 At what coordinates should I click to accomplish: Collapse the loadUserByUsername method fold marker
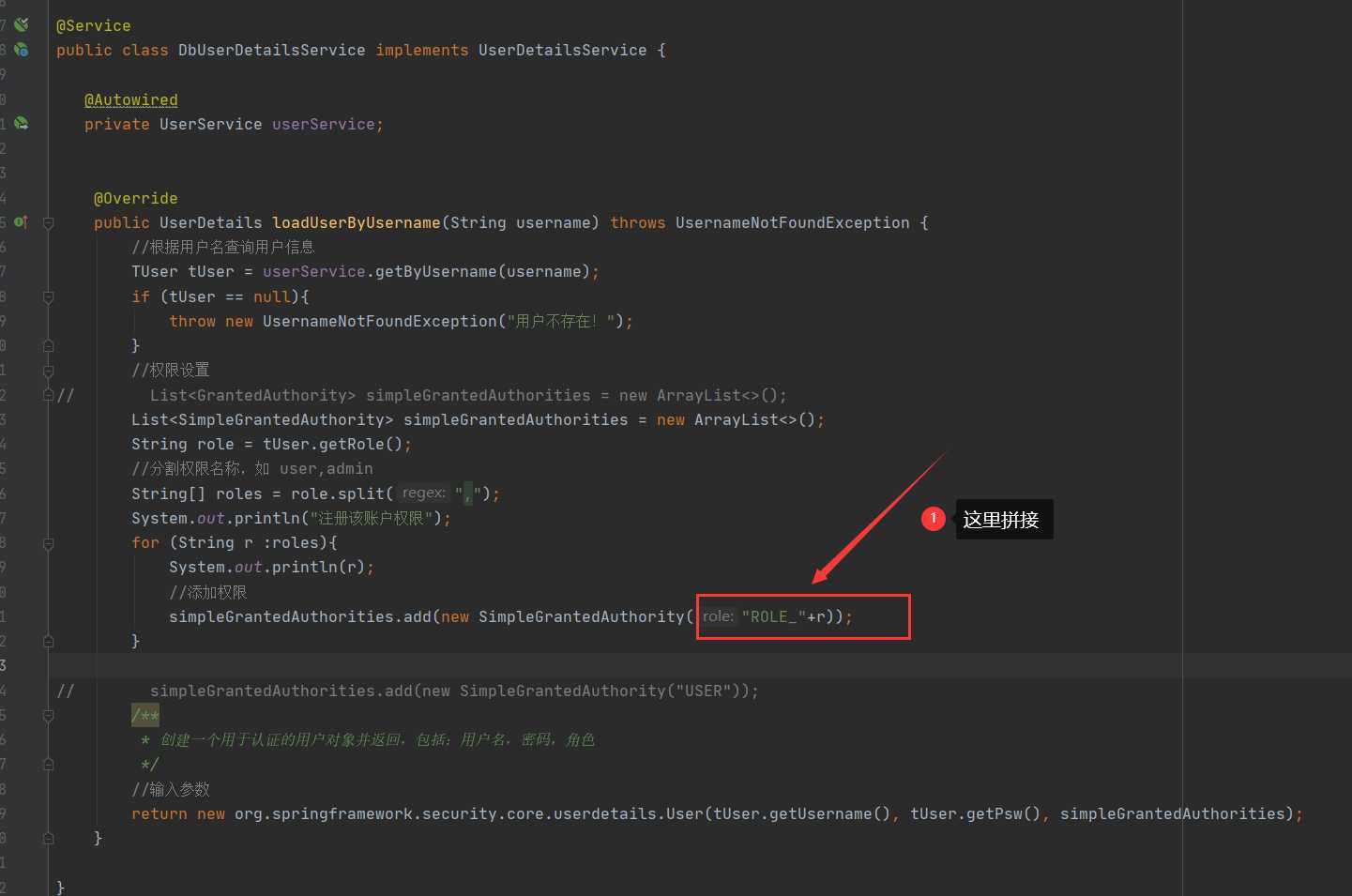click(x=48, y=222)
